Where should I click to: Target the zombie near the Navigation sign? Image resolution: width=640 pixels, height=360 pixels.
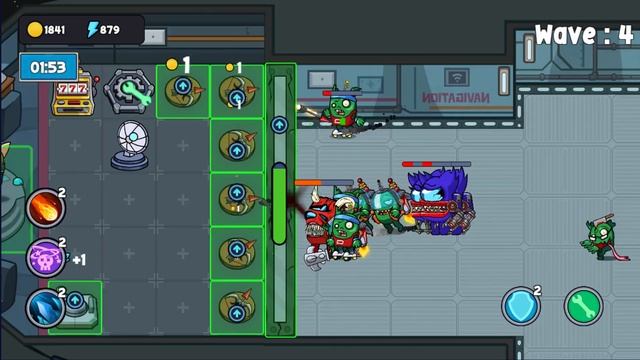(342, 113)
